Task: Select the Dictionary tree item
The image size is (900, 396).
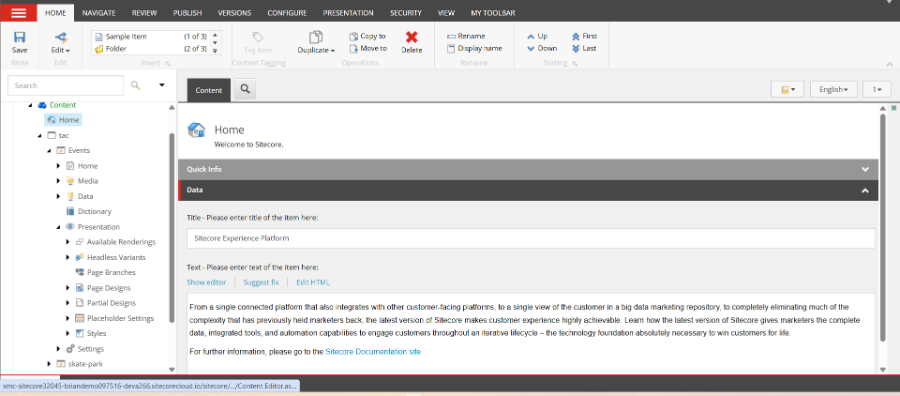Action: point(89,211)
